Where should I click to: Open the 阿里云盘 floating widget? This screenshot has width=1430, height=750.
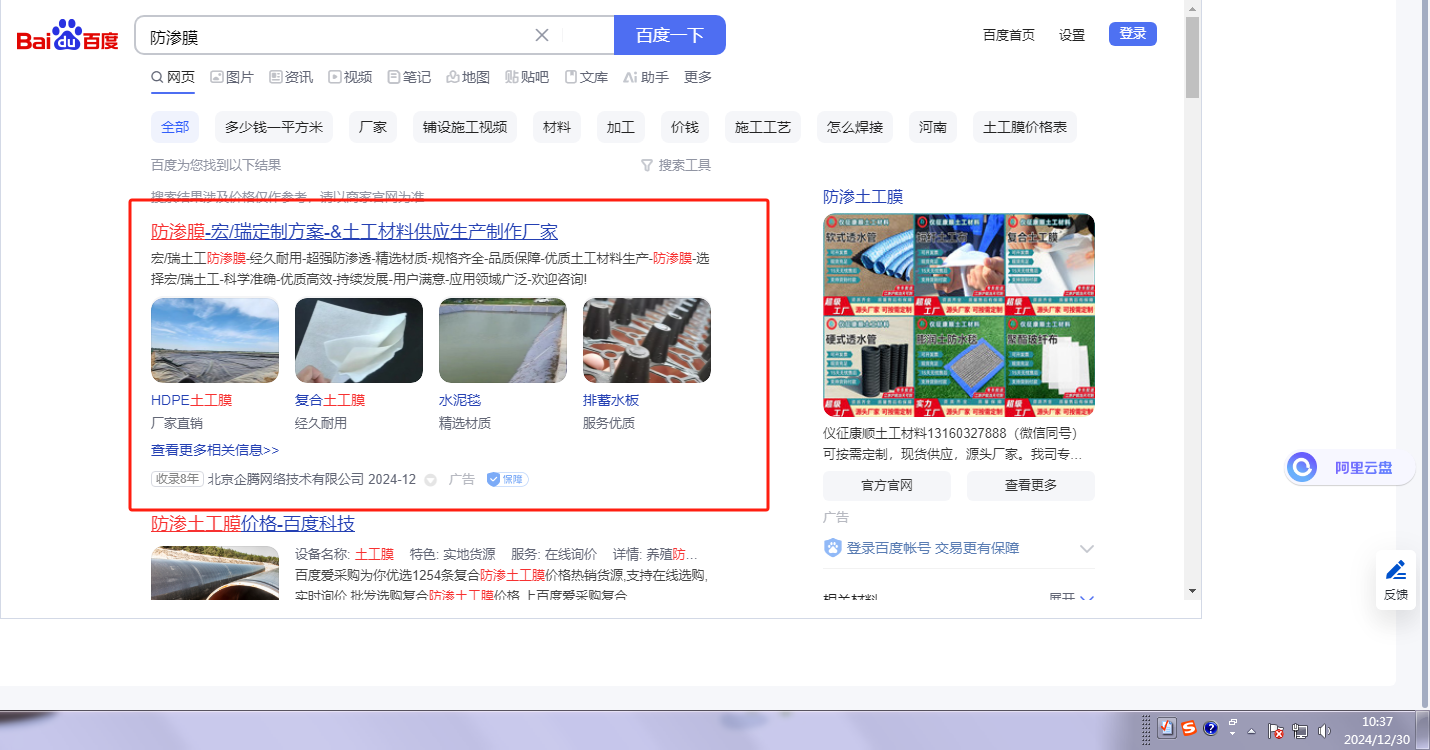1350,467
